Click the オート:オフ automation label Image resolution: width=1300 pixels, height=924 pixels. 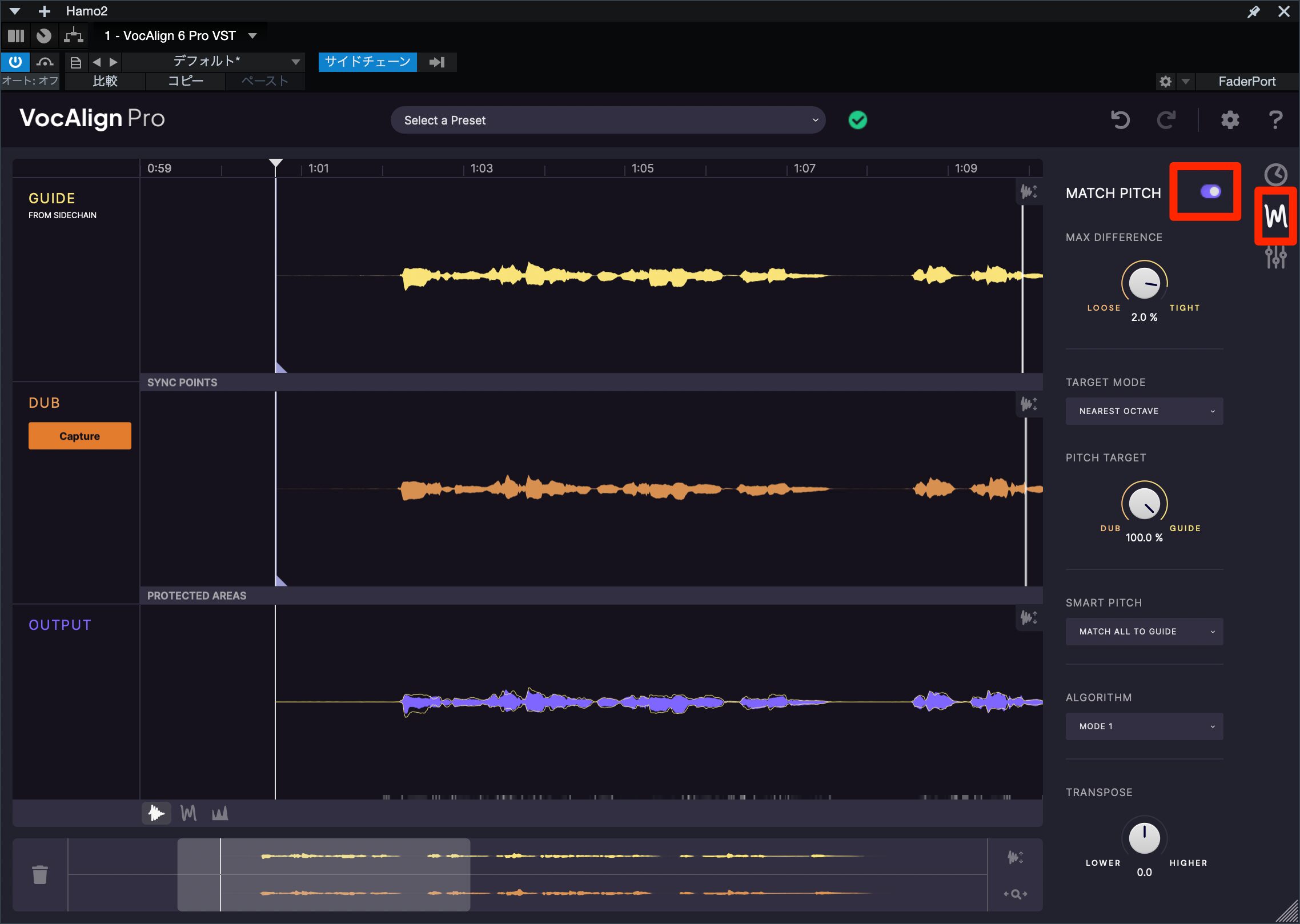click(x=30, y=81)
